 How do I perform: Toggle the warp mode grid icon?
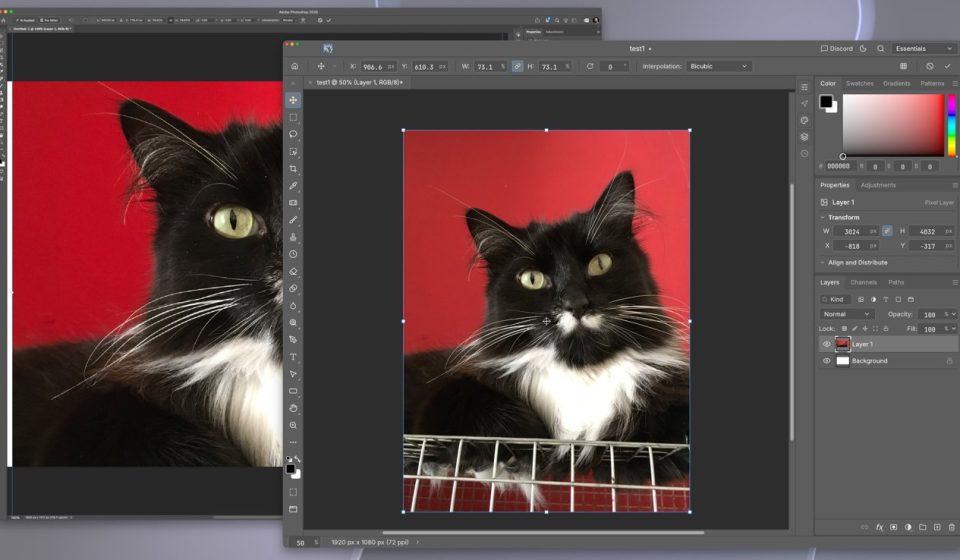tap(904, 66)
